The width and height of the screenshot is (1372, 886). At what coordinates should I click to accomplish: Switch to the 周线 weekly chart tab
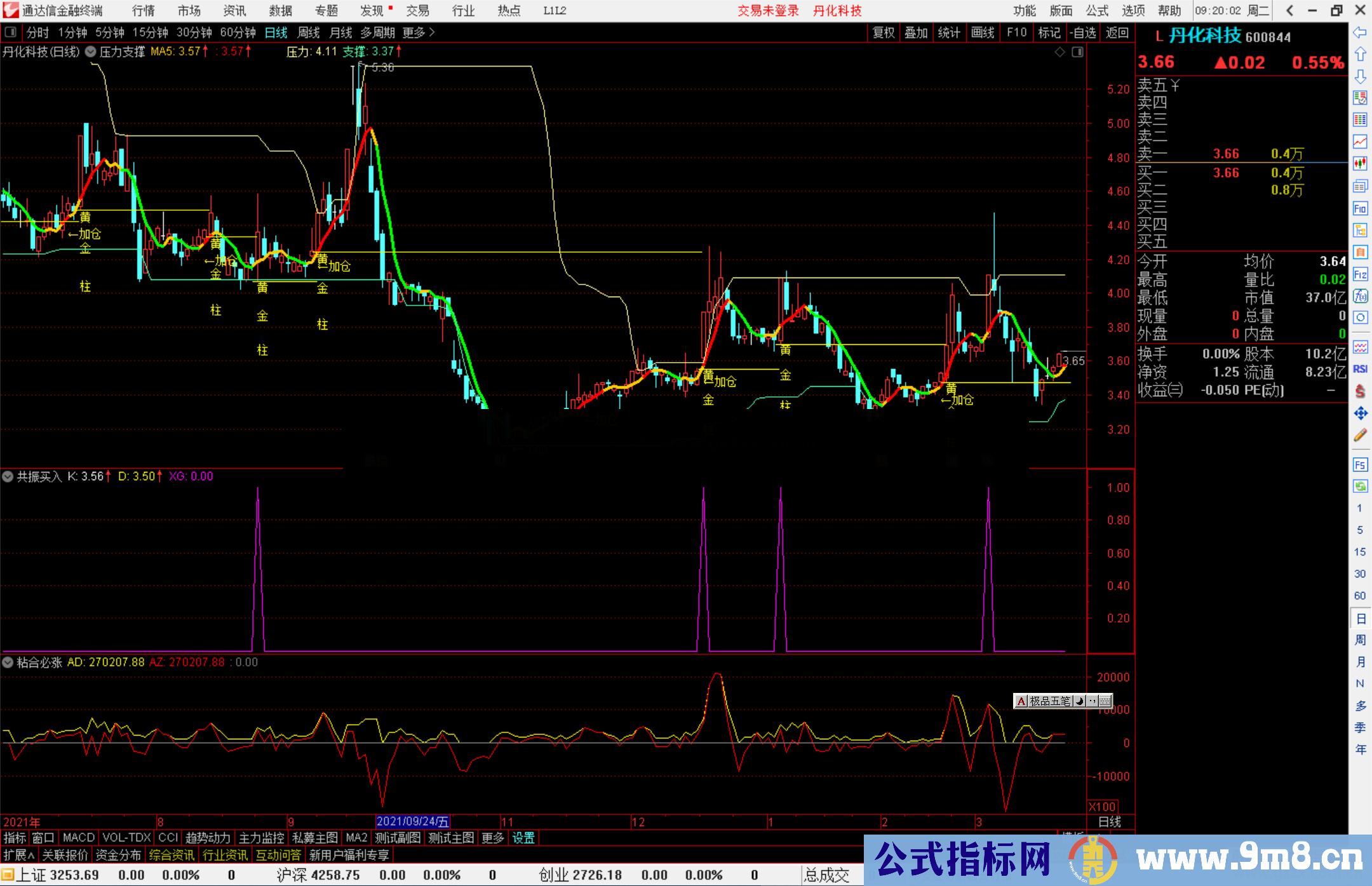(x=309, y=32)
